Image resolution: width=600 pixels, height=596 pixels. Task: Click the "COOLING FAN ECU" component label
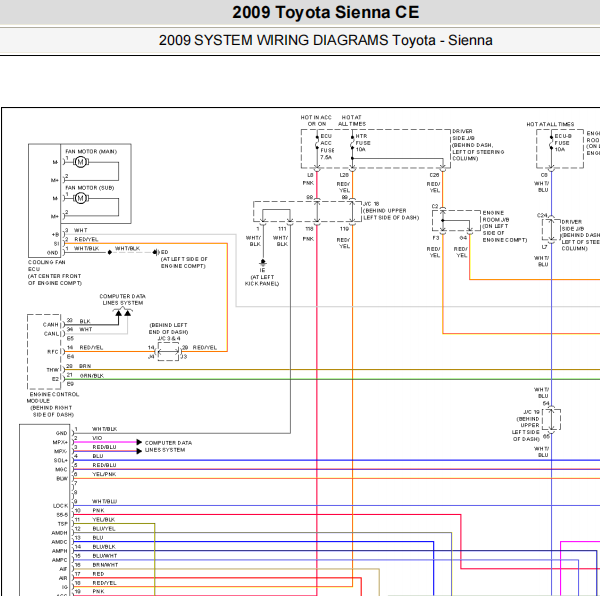[x=46, y=265]
